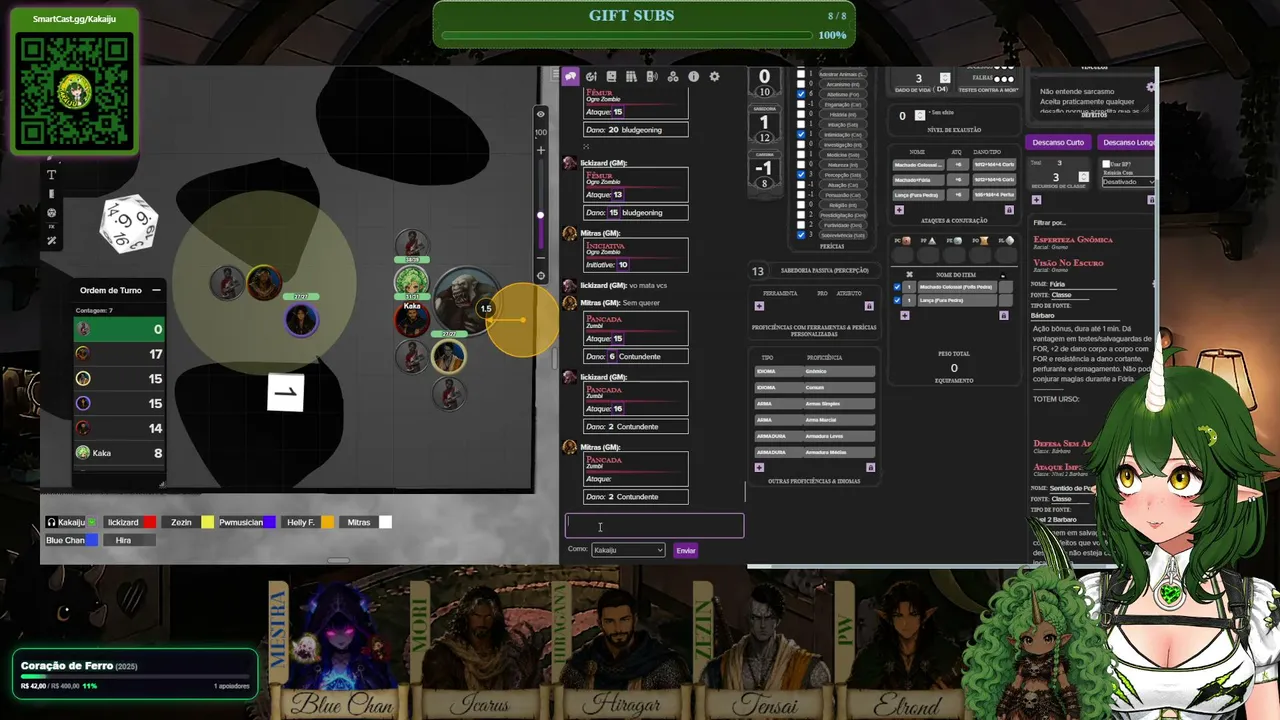
Task: Click the Filtrar por filter field
Action: (1090, 223)
